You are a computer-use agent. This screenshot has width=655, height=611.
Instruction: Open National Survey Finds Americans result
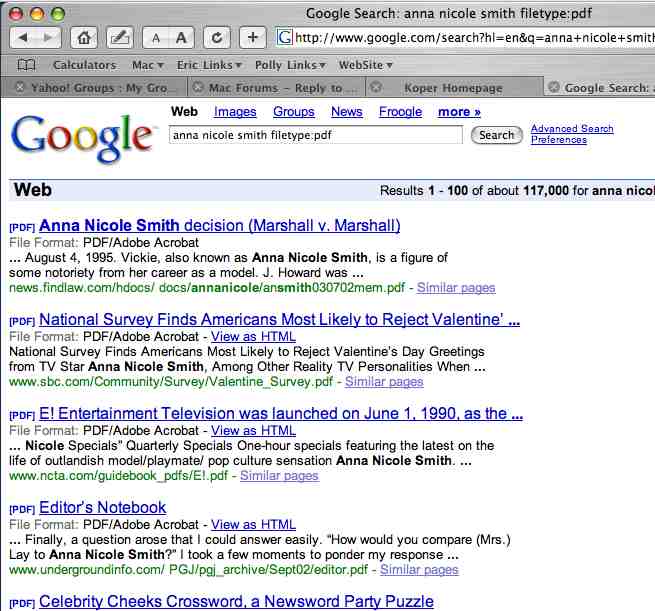coord(279,319)
